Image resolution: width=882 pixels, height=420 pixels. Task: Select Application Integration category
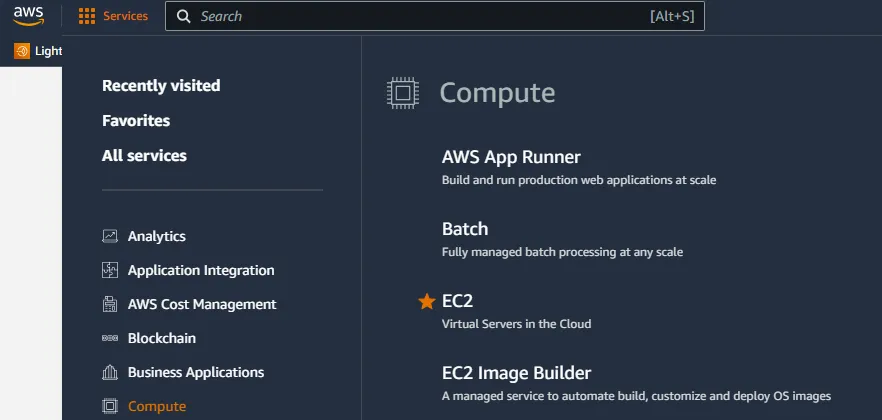(201, 270)
